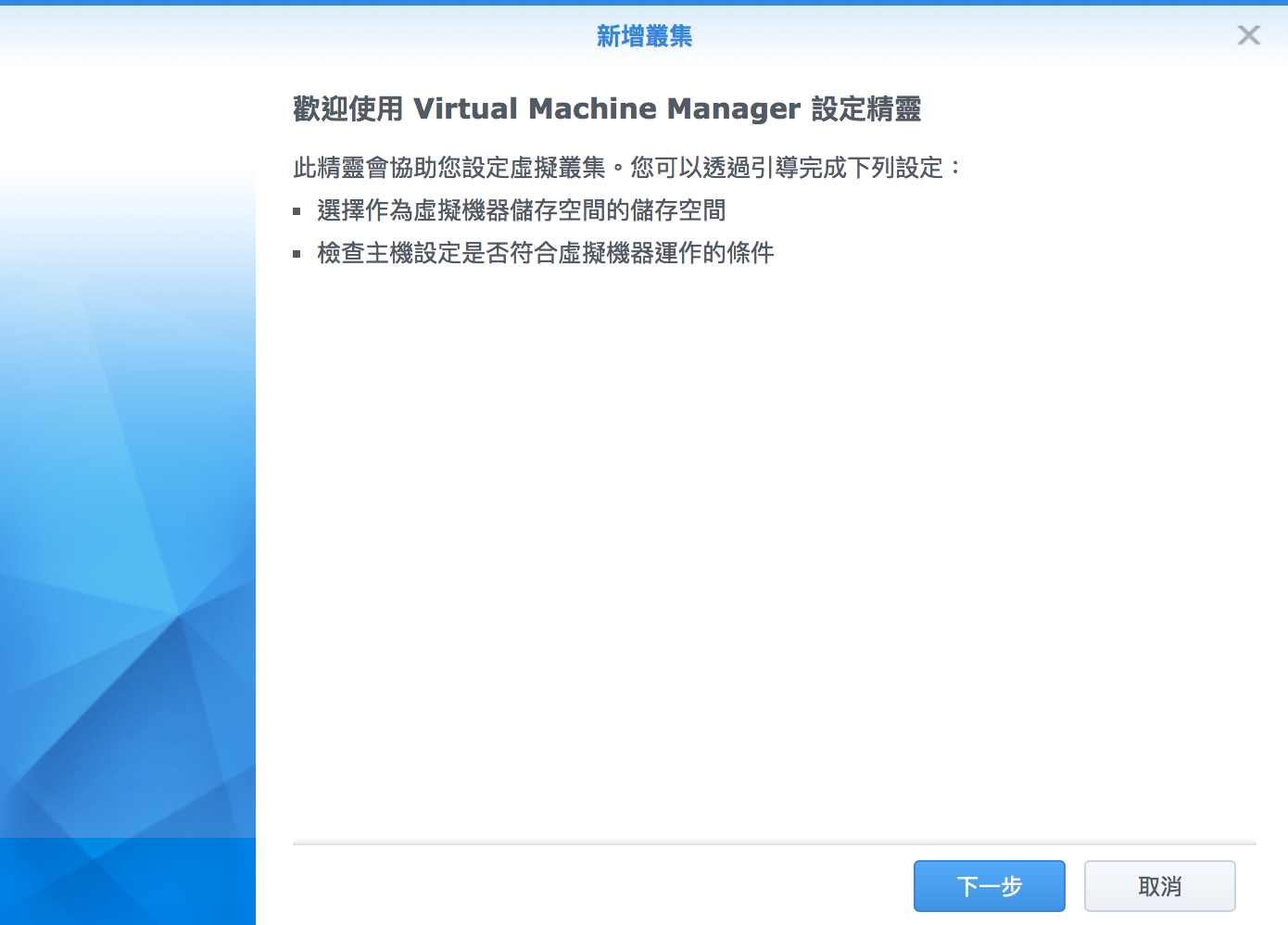The width and height of the screenshot is (1288, 925).
Task: Click the square bullet marker before 選擇作為
Action: coord(297,211)
